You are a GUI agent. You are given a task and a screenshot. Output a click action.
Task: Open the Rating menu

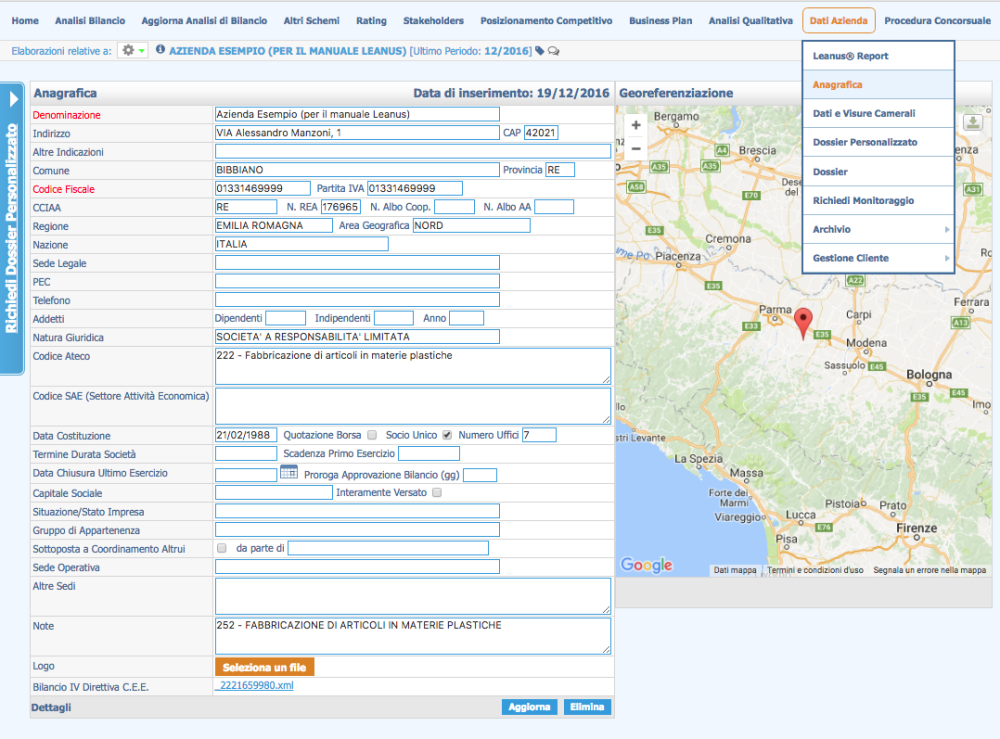371,20
